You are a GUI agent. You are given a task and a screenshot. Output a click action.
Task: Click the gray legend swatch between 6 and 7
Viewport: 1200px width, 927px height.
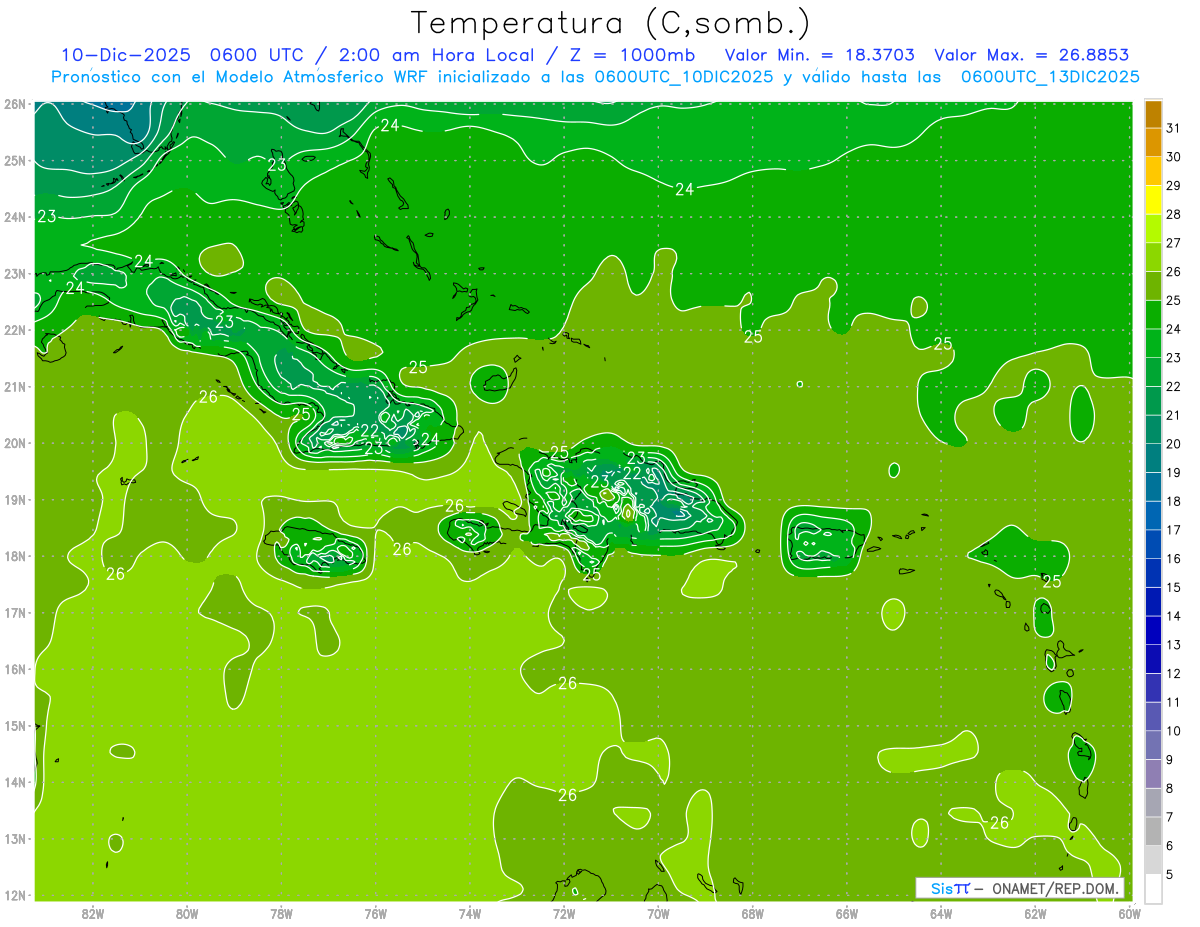tap(1154, 831)
